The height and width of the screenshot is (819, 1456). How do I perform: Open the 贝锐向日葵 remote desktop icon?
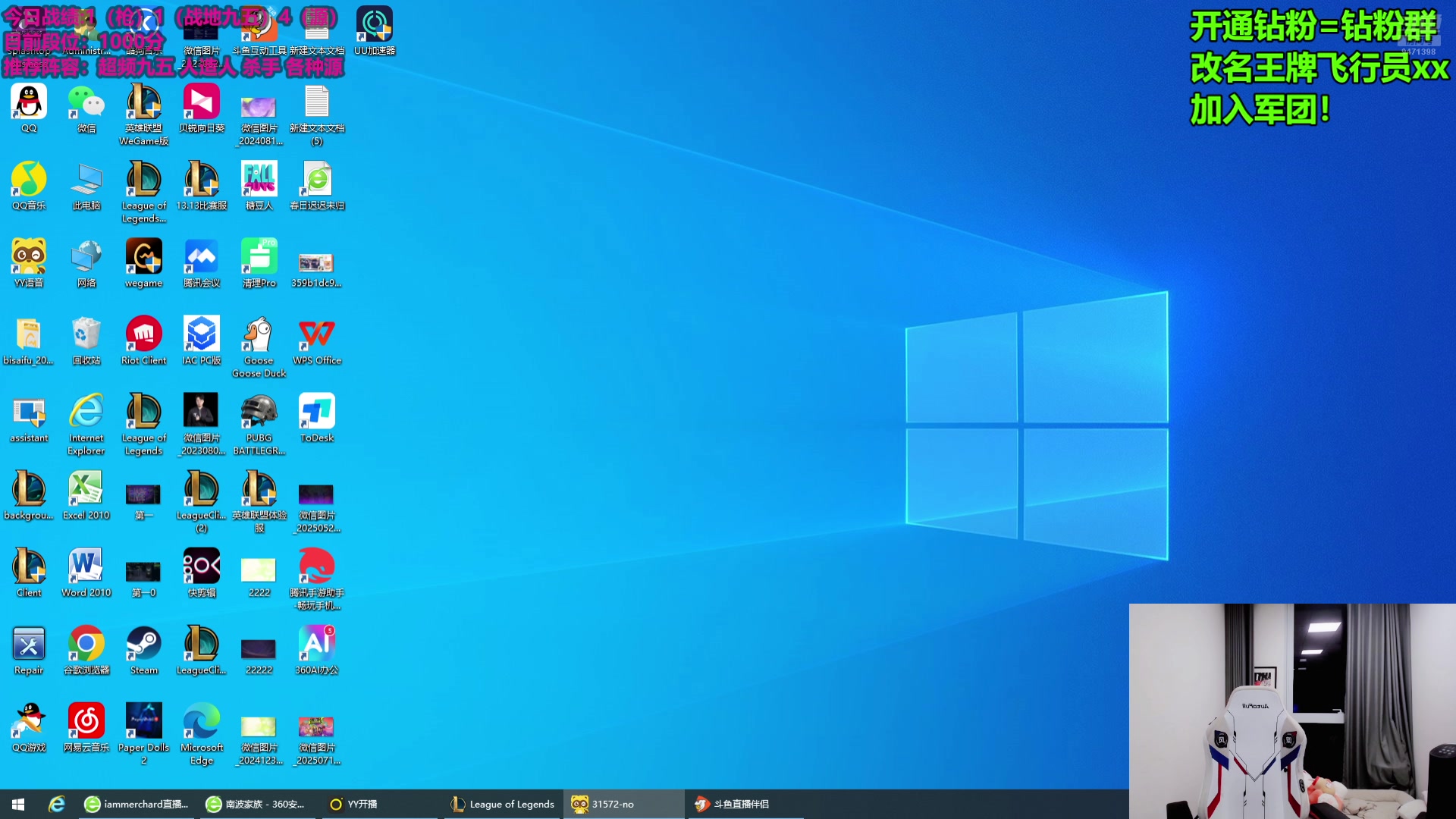[x=202, y=108]
